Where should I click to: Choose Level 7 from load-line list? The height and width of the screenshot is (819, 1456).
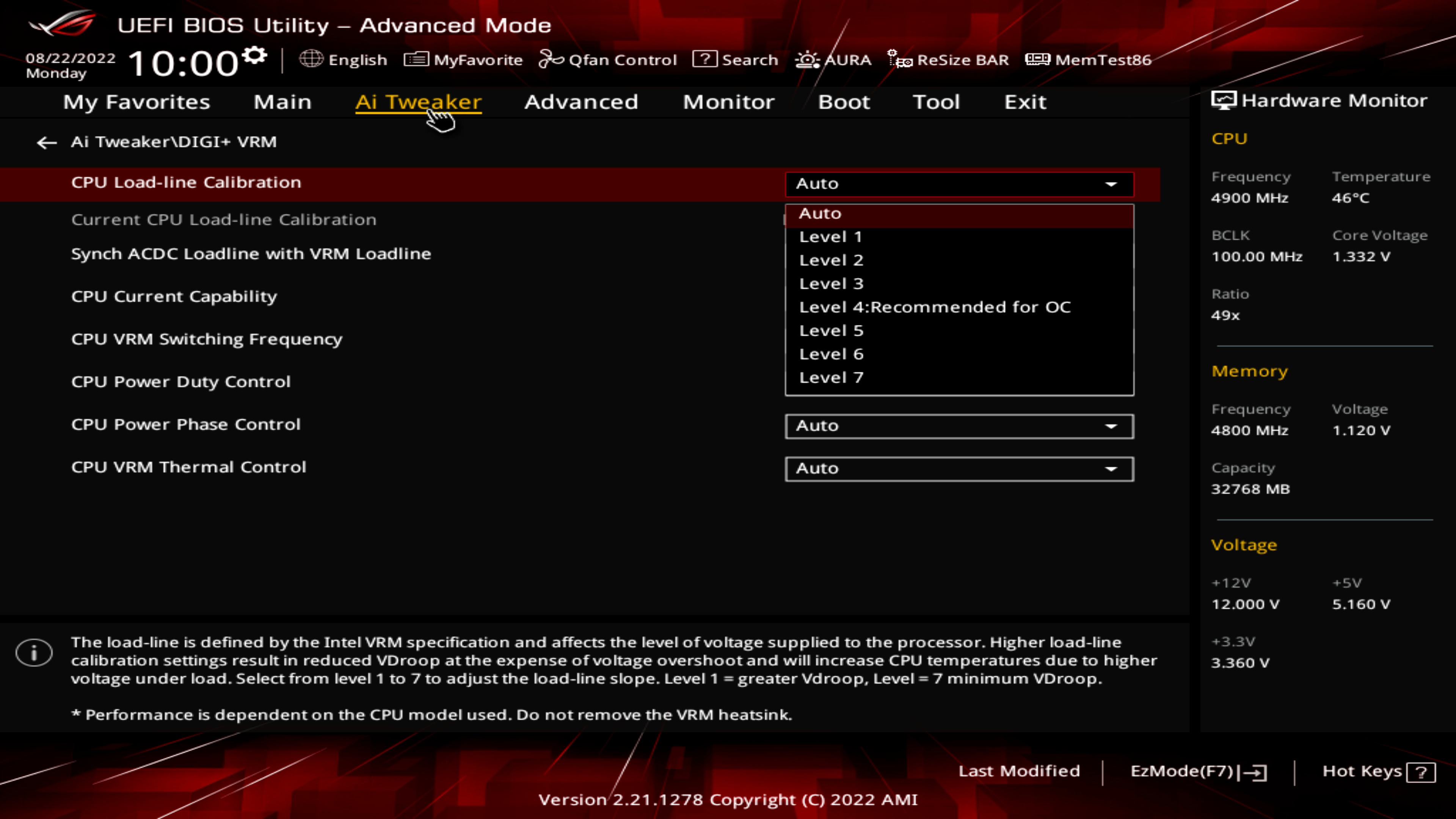click(x=831, y=378)
